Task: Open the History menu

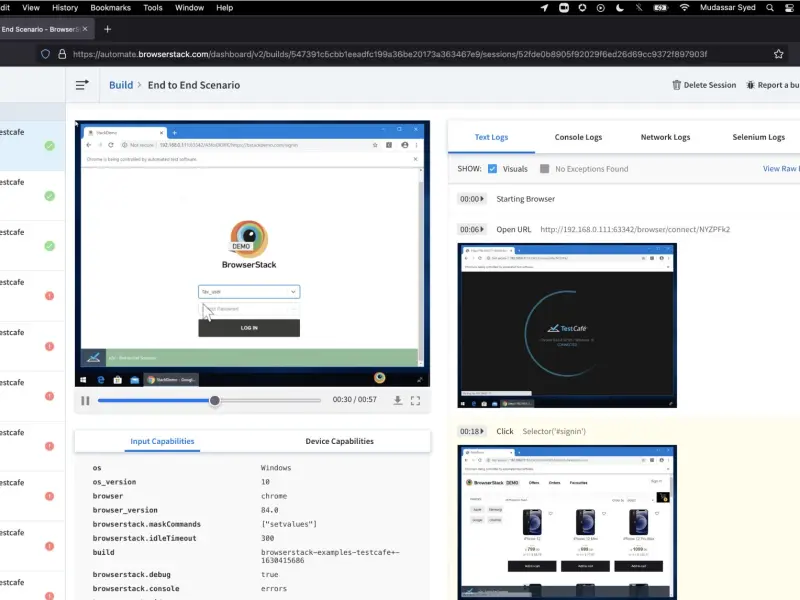Action: pos(65,8)
